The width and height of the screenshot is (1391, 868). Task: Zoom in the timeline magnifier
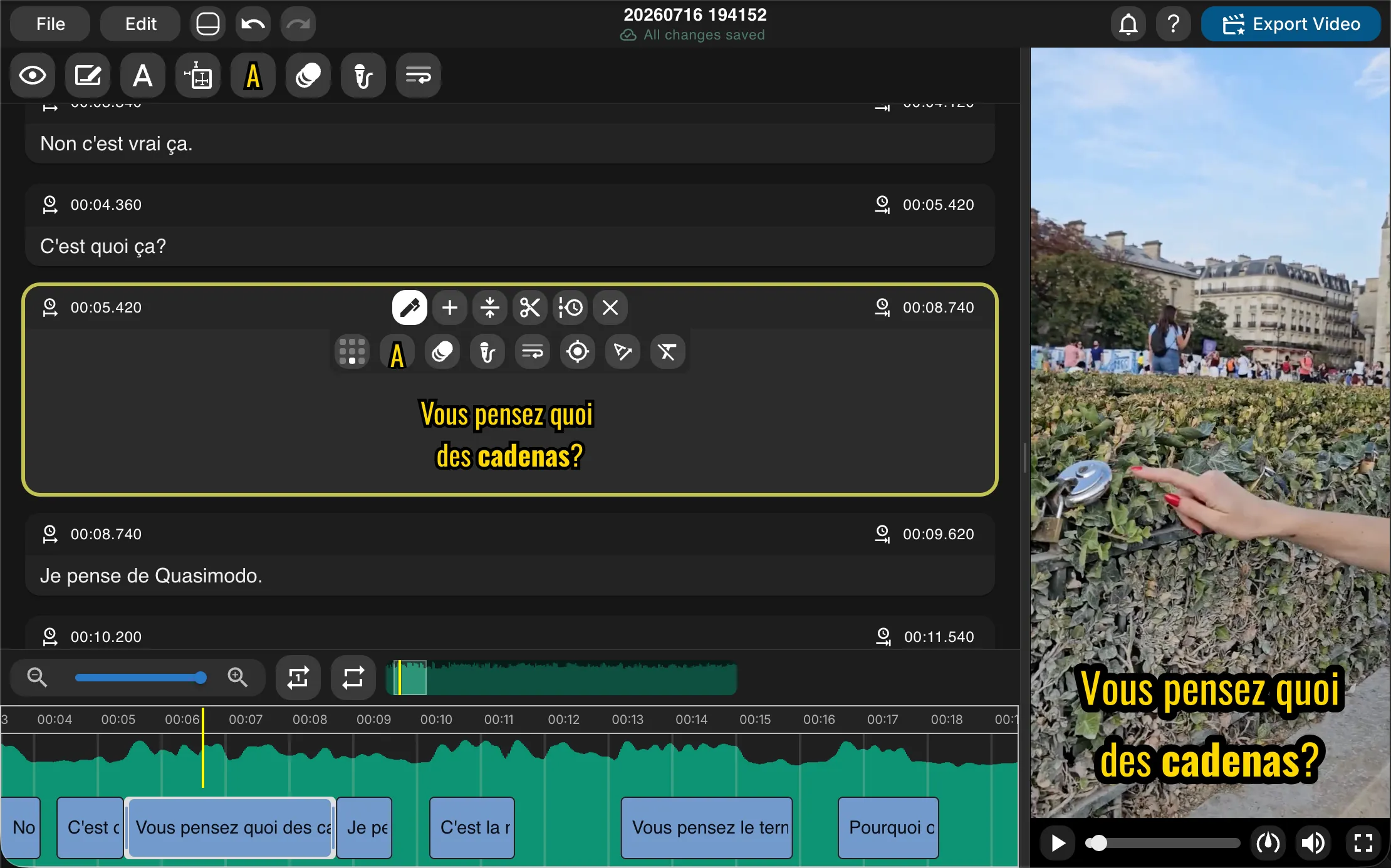coord(237,677)
